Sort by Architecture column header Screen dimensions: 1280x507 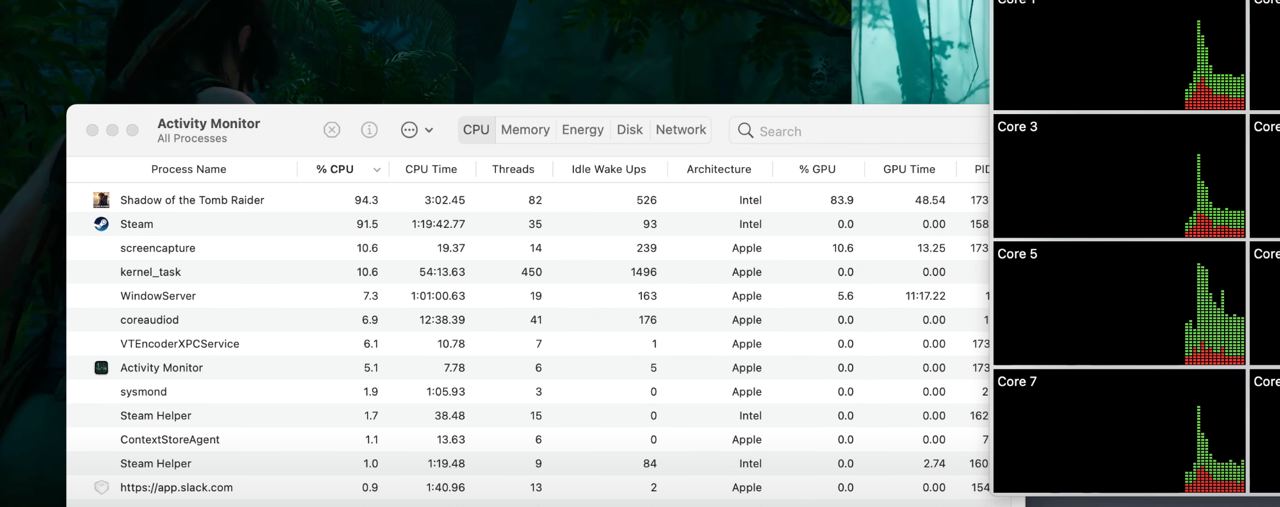719,169
